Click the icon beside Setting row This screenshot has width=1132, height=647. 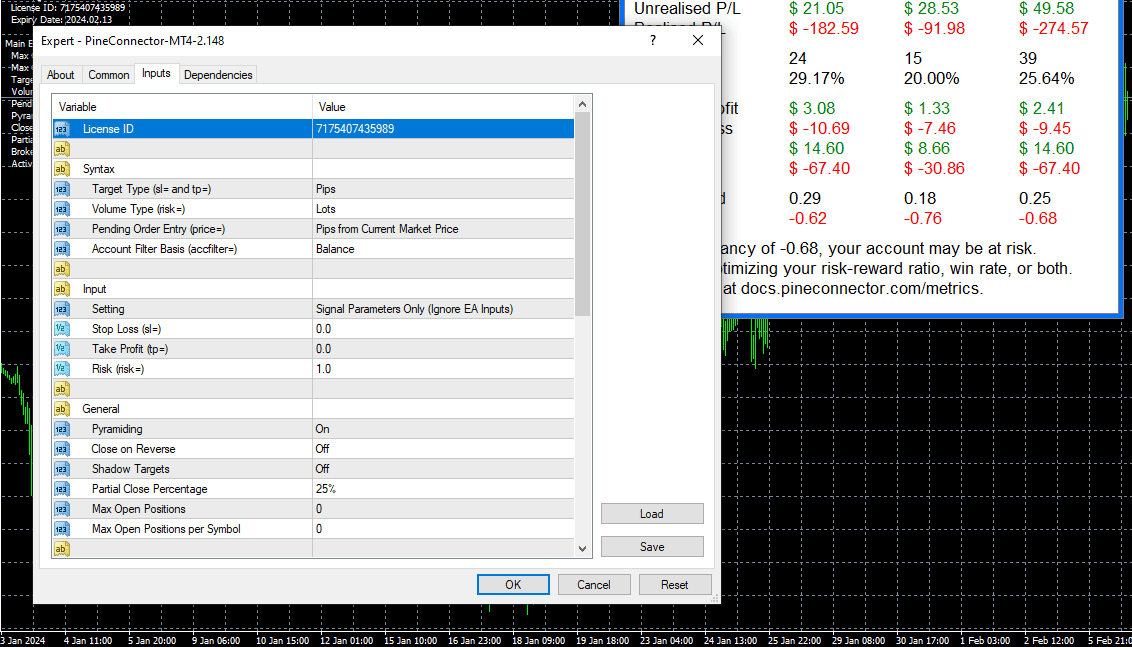coord(62,309)
